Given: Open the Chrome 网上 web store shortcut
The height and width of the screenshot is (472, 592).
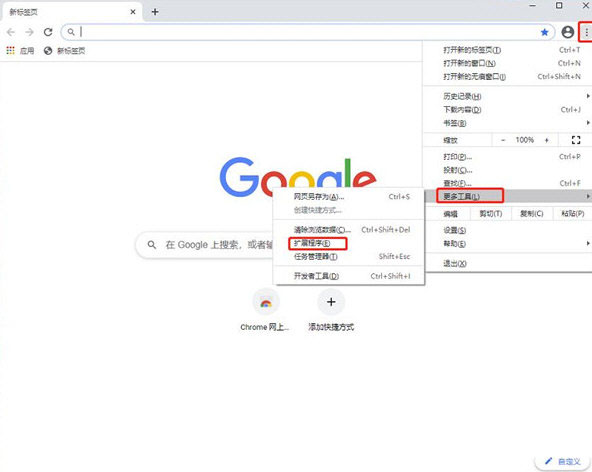Looking at the screenshot, I should coord(266,302).
